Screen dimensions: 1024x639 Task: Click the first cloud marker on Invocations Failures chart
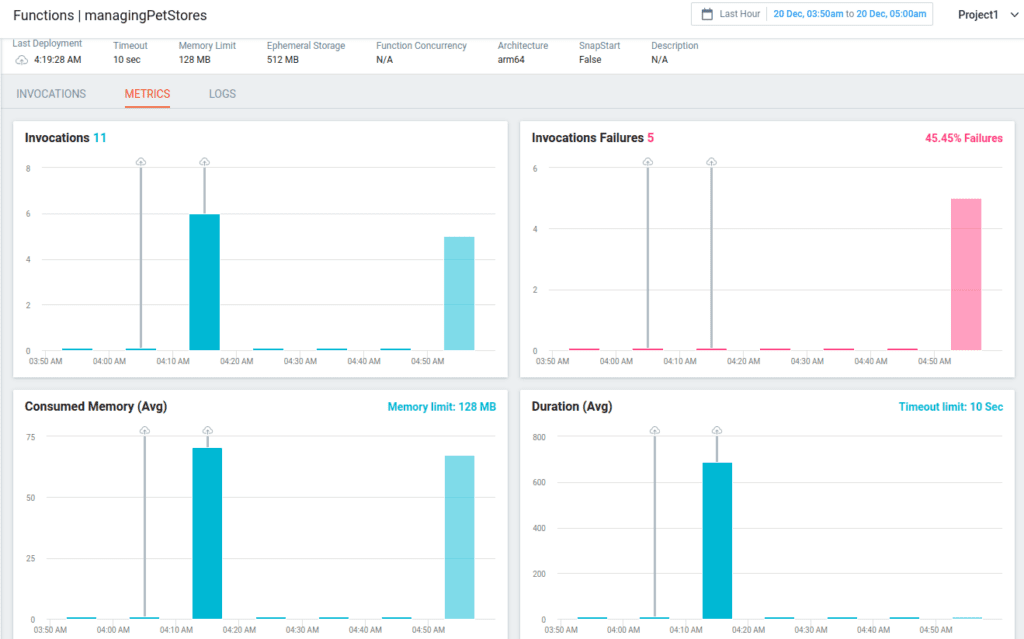pos(647,160)
